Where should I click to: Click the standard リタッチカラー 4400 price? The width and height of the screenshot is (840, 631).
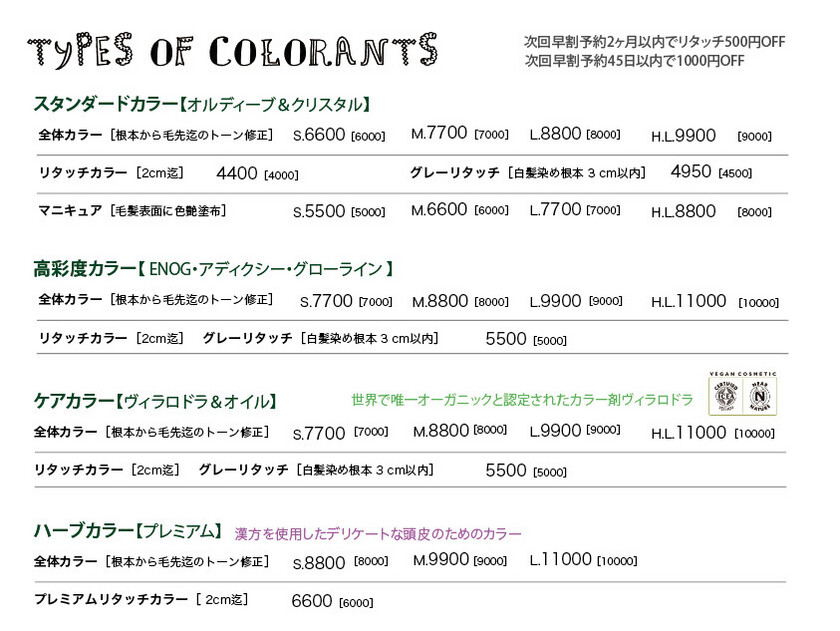pos(237,172)
